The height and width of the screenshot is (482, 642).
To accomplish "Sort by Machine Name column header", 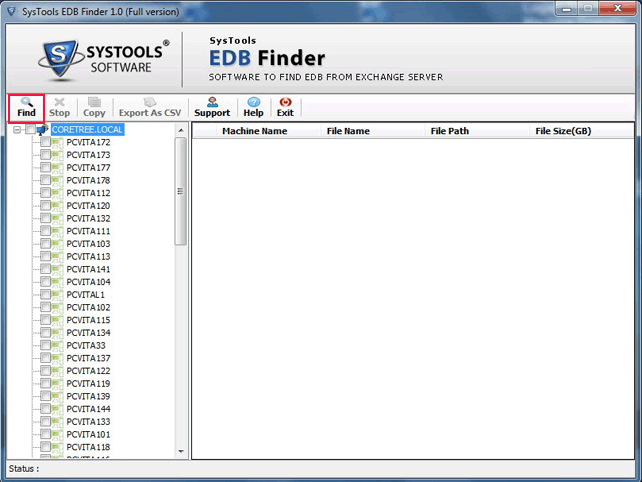I will [x=268, y=131].
